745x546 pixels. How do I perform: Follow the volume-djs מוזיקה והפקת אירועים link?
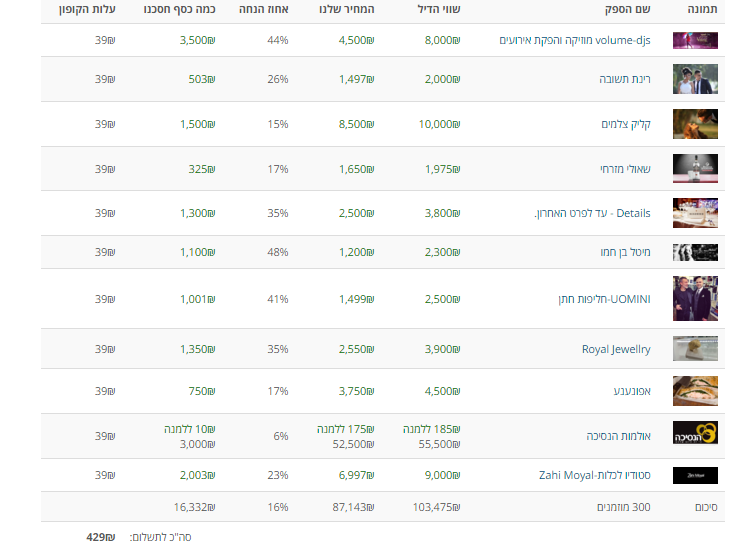click(x=574, y=40)
